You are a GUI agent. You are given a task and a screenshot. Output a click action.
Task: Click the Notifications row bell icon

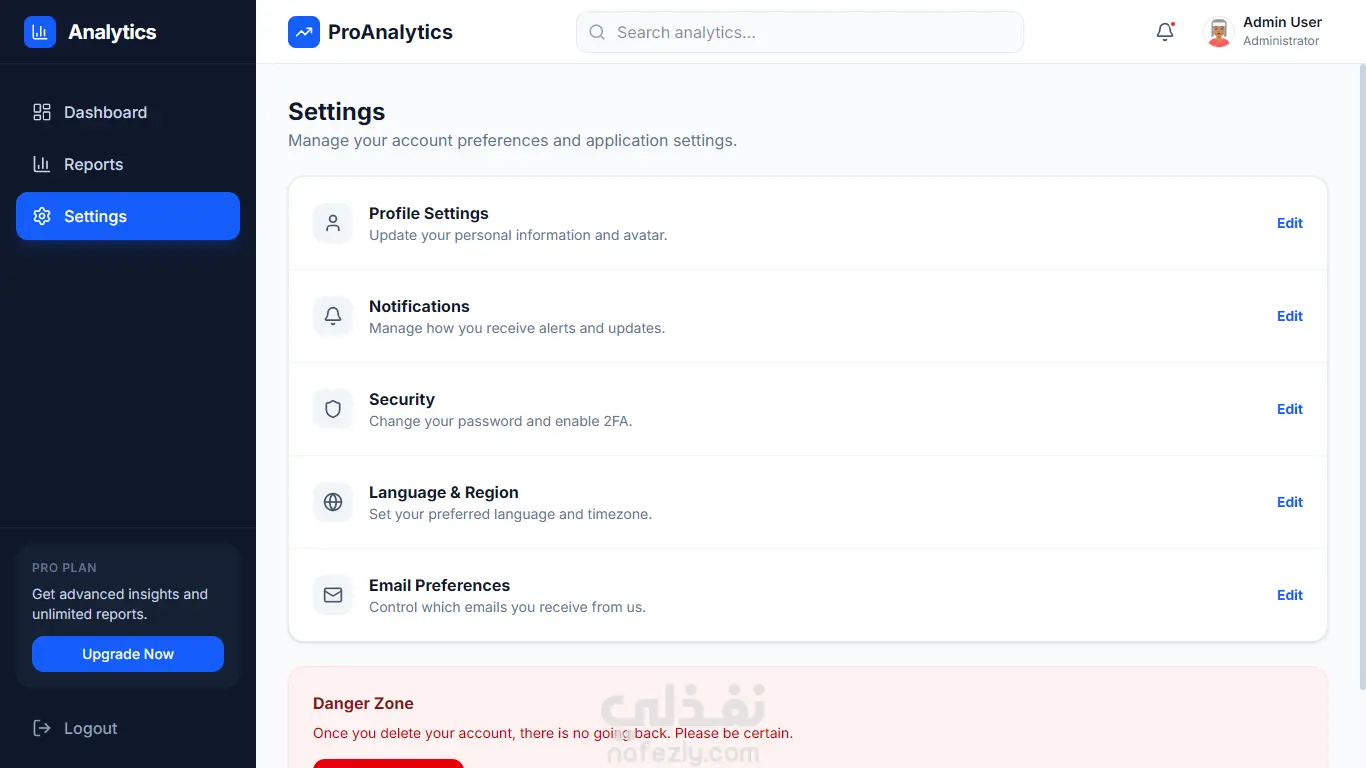pos(333,316)
